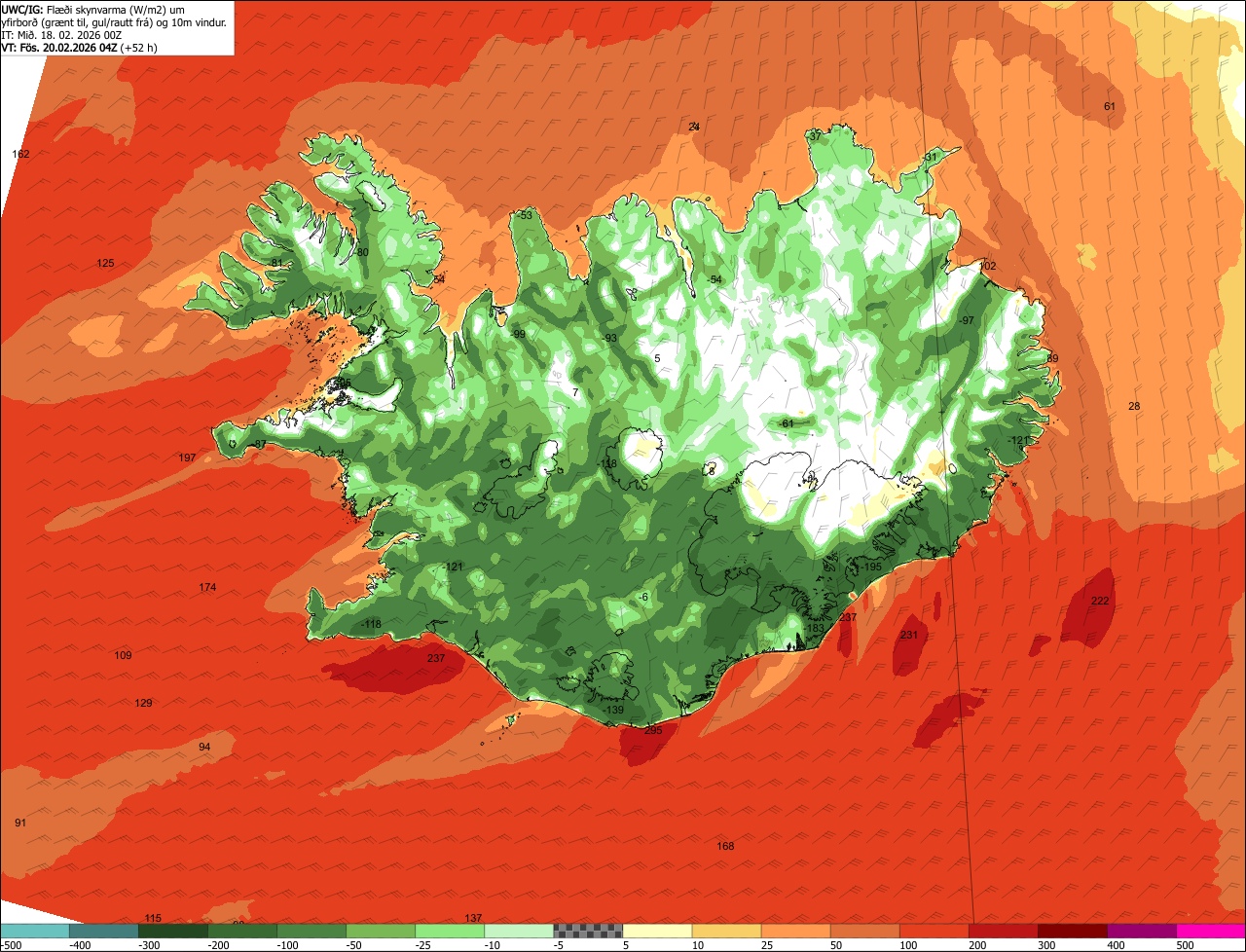Screen dimensions: 1246x952
Task: Click the '-118' value on Reykjanes peninsula
Action: coord(371,624)
